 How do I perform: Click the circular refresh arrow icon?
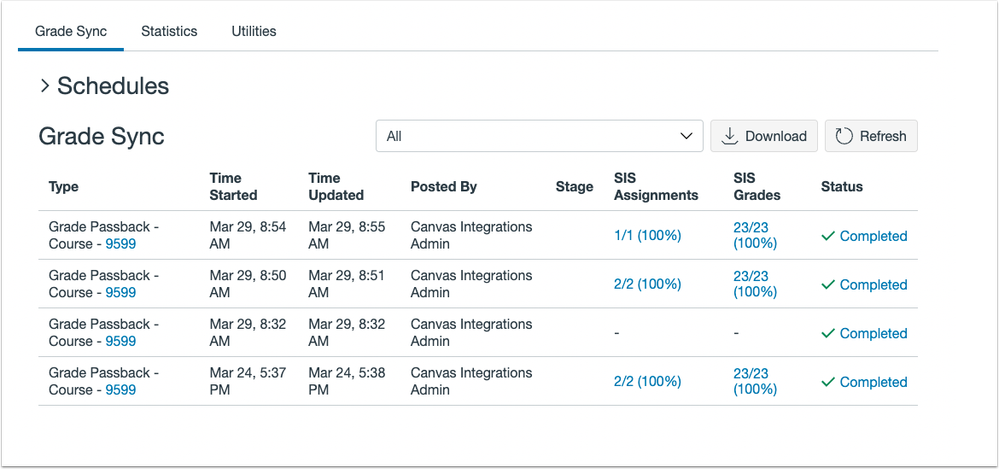843,136
